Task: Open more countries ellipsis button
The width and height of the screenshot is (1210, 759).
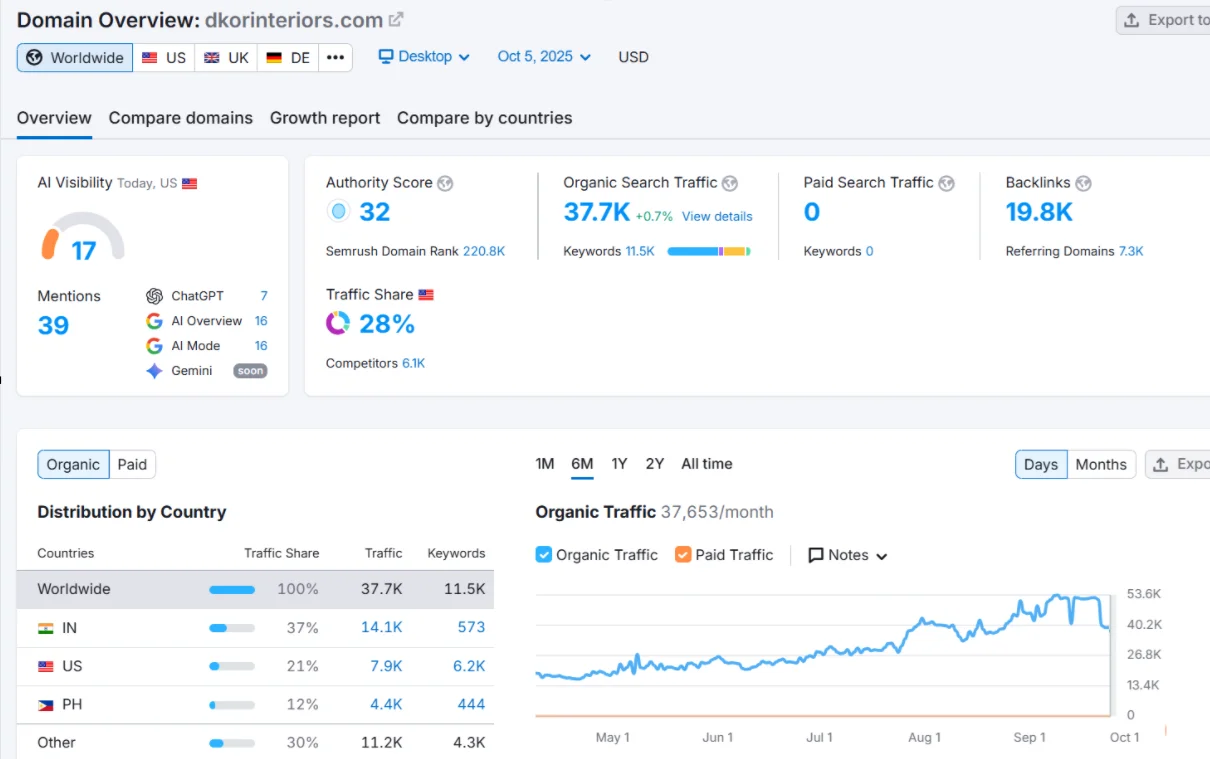Action: 335,58
